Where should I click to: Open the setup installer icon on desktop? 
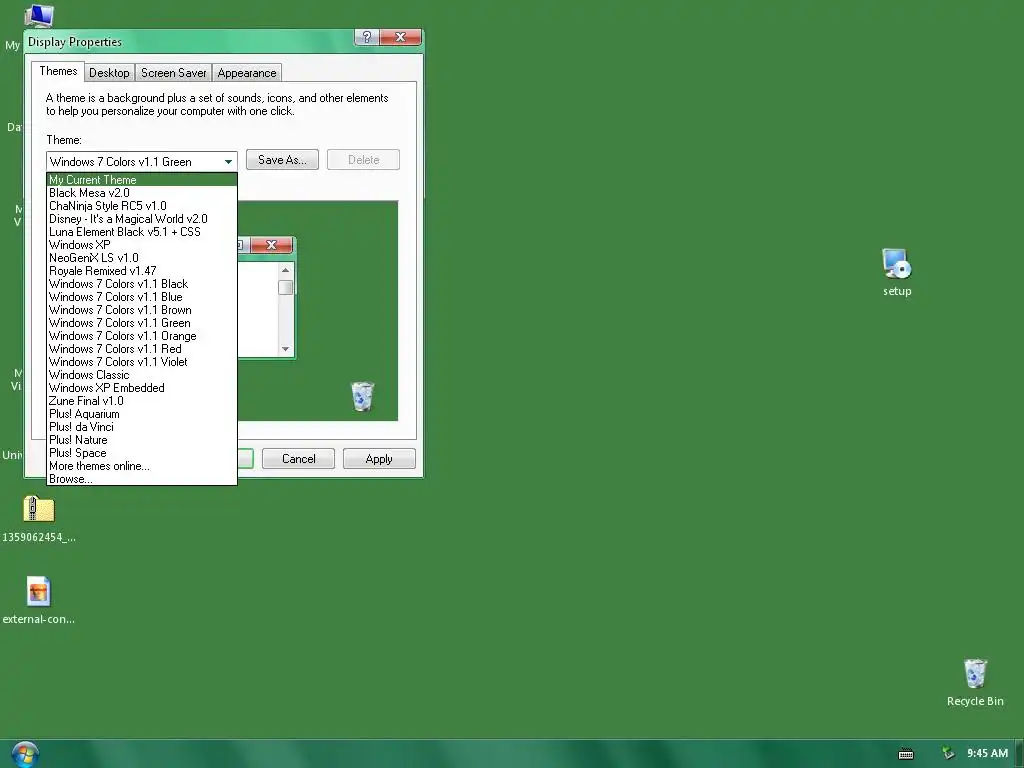pyautogui.click(x=897, y=264)
